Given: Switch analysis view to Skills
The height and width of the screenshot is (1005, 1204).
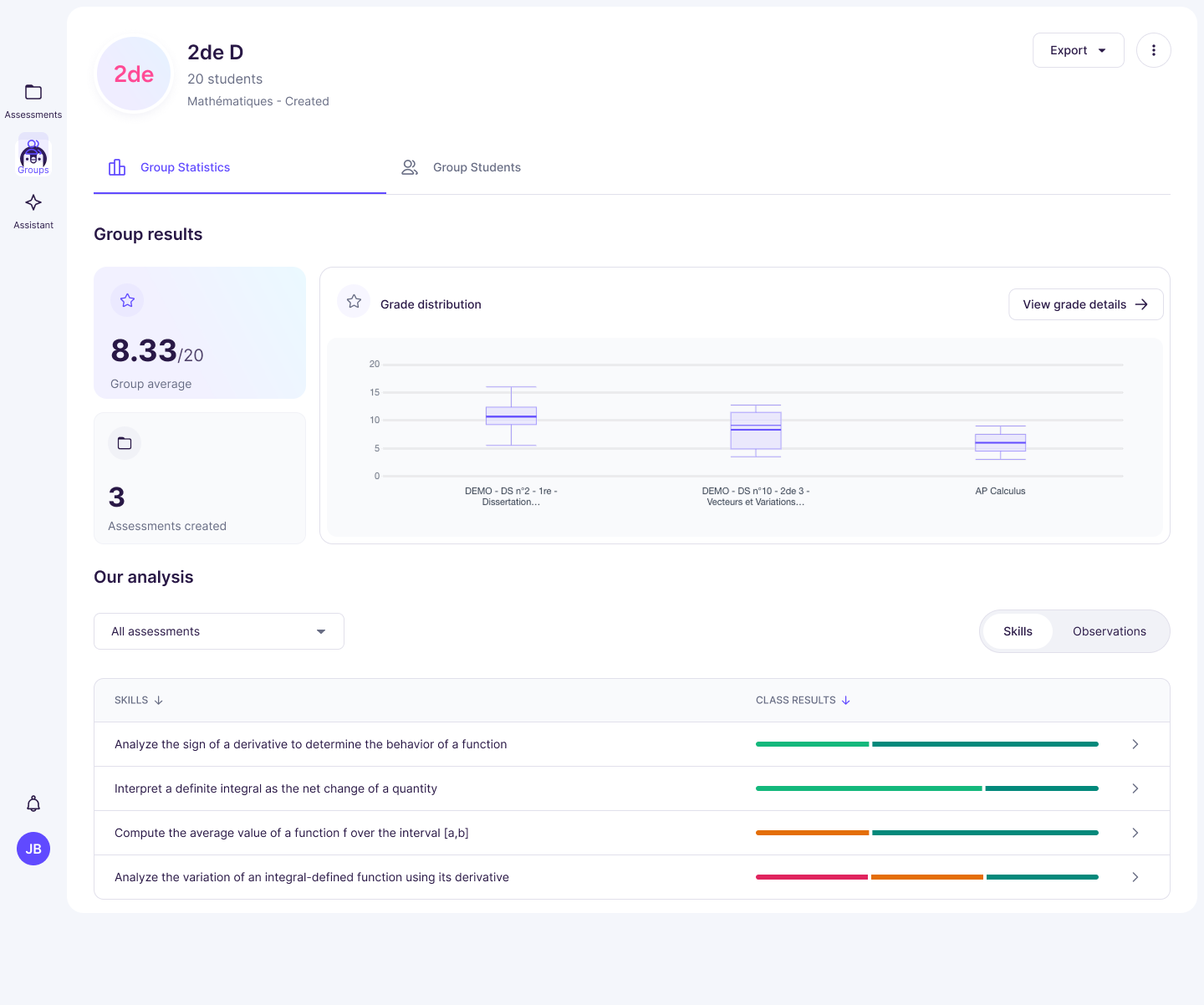Looking at the screenshot, I should coord(1017,631).
